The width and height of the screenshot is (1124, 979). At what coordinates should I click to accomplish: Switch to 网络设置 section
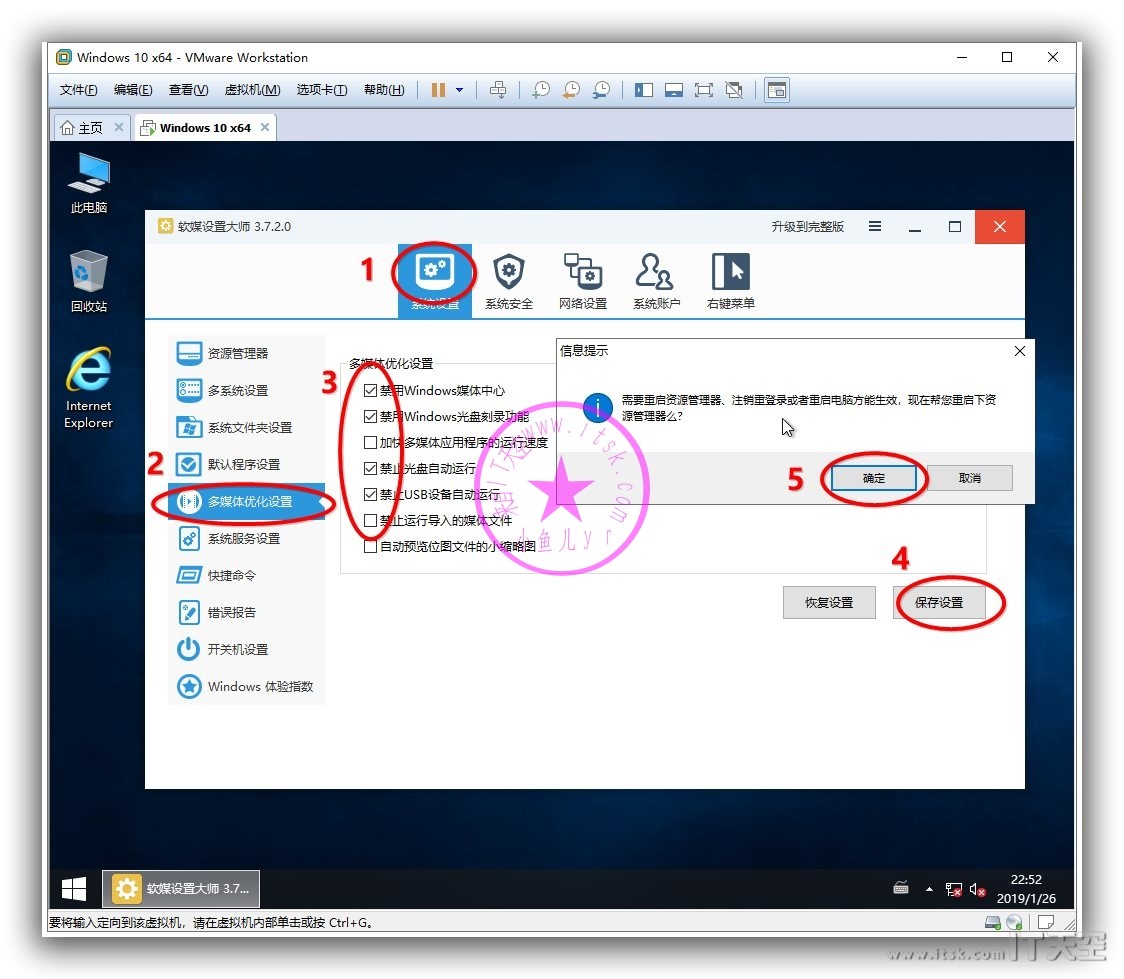click(582, 281)
